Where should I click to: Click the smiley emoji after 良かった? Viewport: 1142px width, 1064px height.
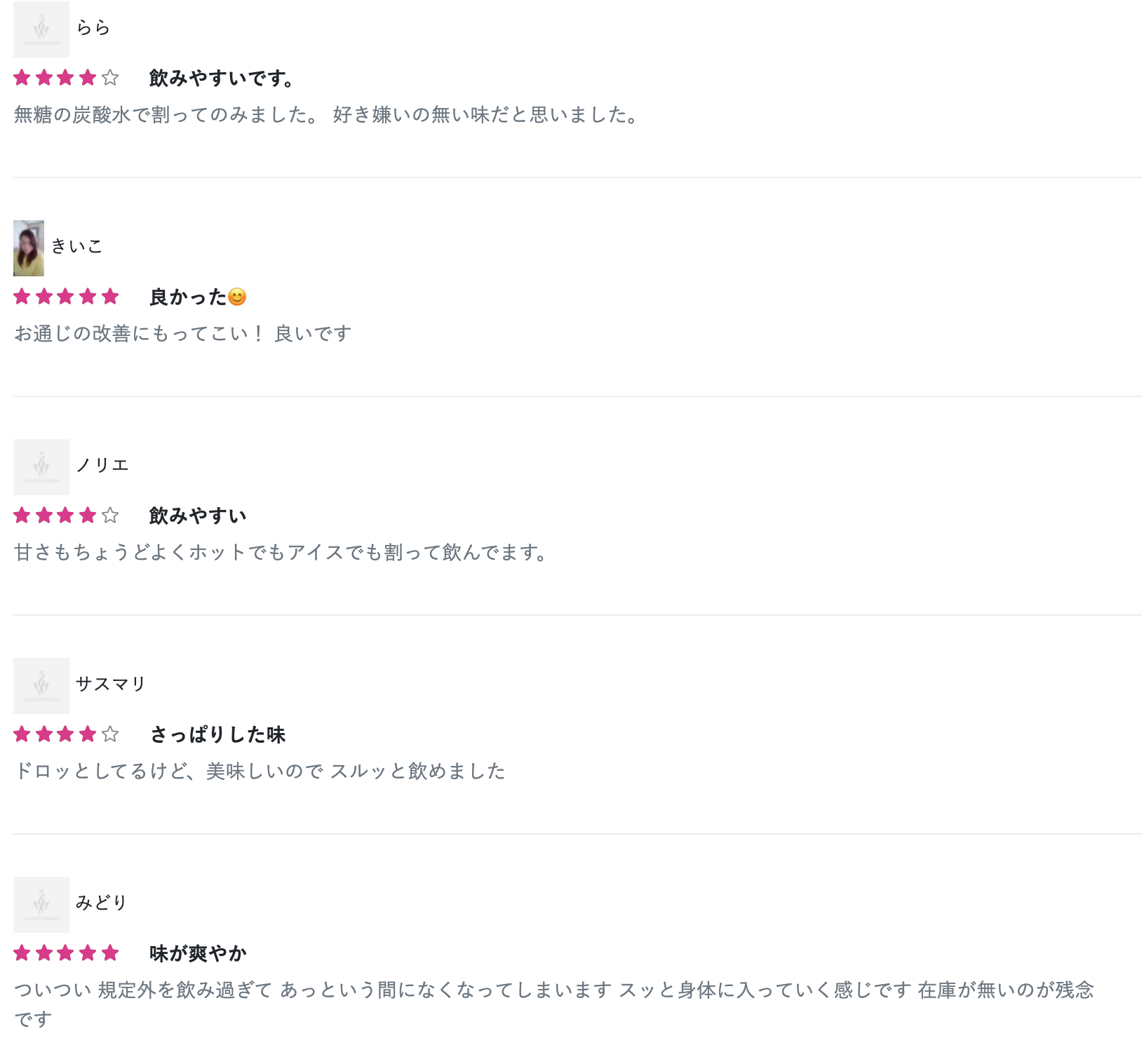tap(238, 297)
